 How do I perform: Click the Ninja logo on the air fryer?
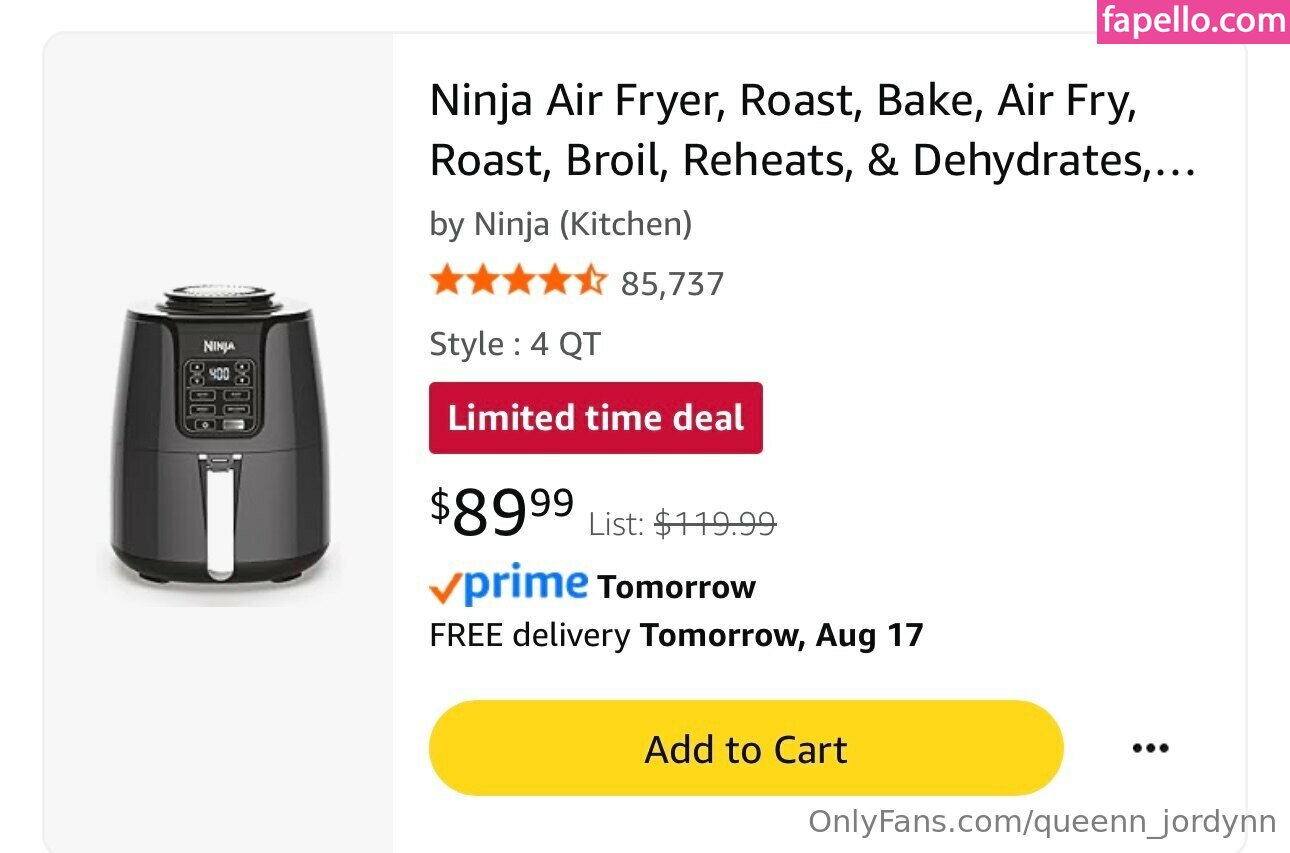click(219, 346)
